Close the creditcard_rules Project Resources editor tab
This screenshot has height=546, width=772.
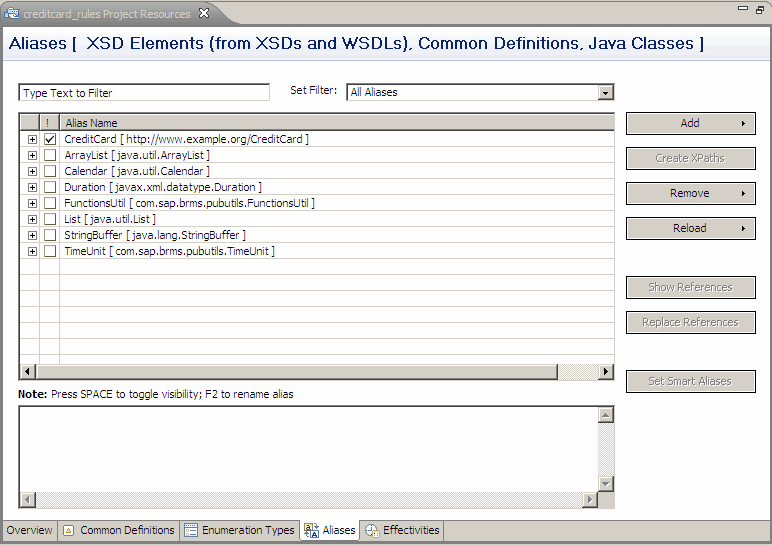point(203,14)
